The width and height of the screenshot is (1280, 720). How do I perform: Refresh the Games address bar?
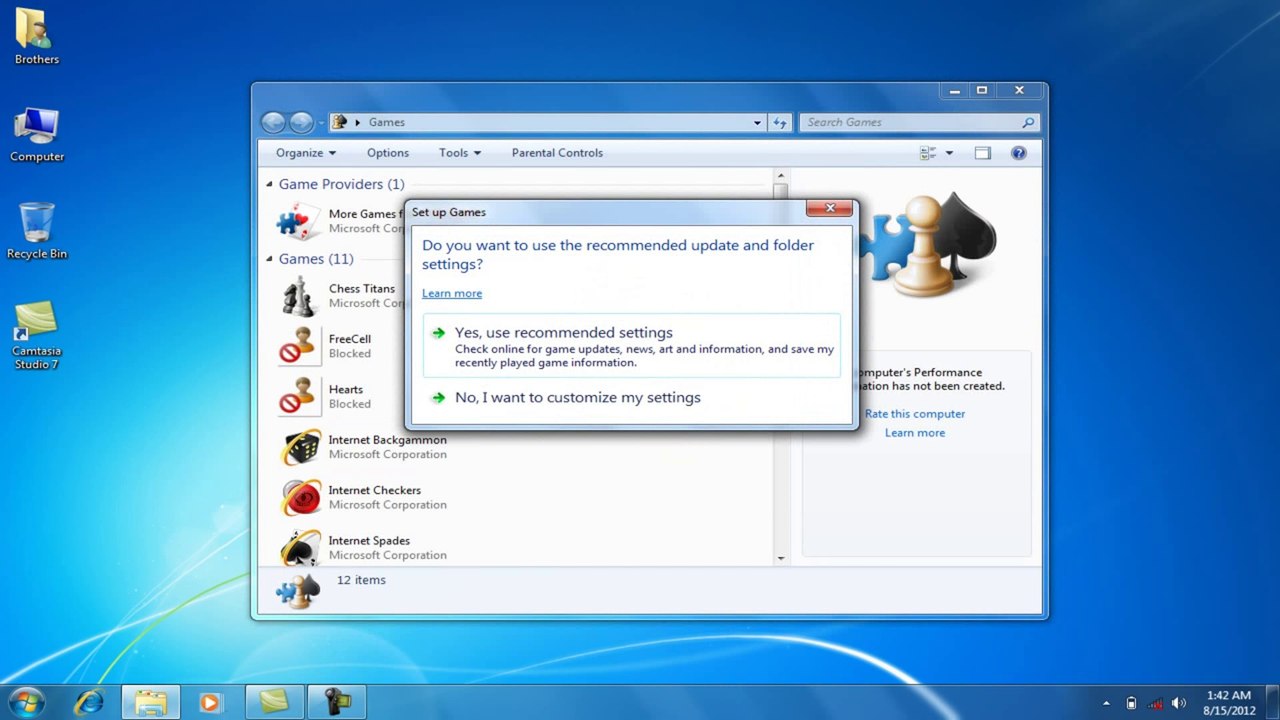coord(780,122)
